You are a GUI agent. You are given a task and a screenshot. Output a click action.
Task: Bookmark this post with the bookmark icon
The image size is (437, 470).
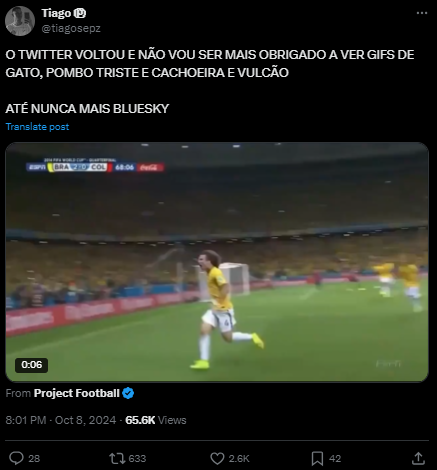point(317,458)
